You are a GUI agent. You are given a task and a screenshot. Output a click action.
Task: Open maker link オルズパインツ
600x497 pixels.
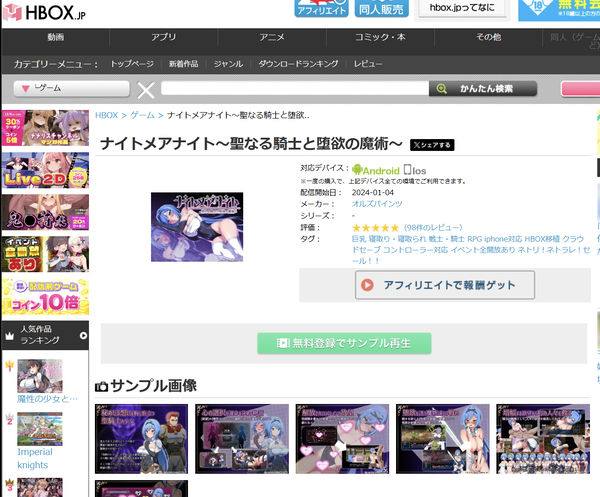pyautogui.click(x=377, y=204)
